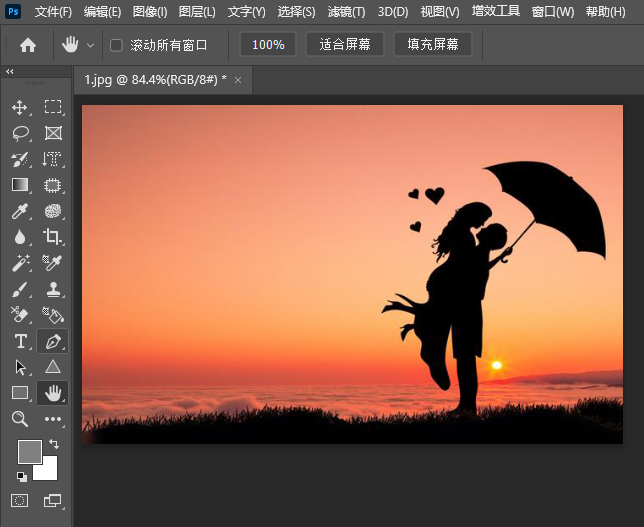Select the Gradient tool

tap(20, 185)
